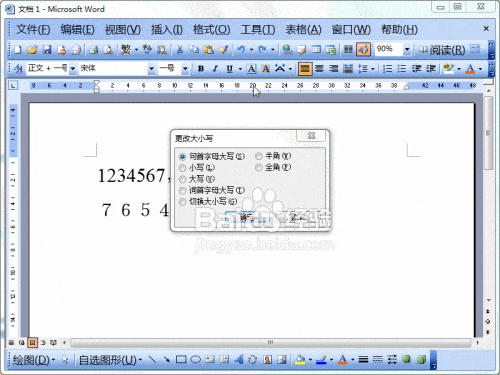The height and width of the screenshot is (375, 500).
Task: Open the File 文件 menu
Action: click(33, 30)
